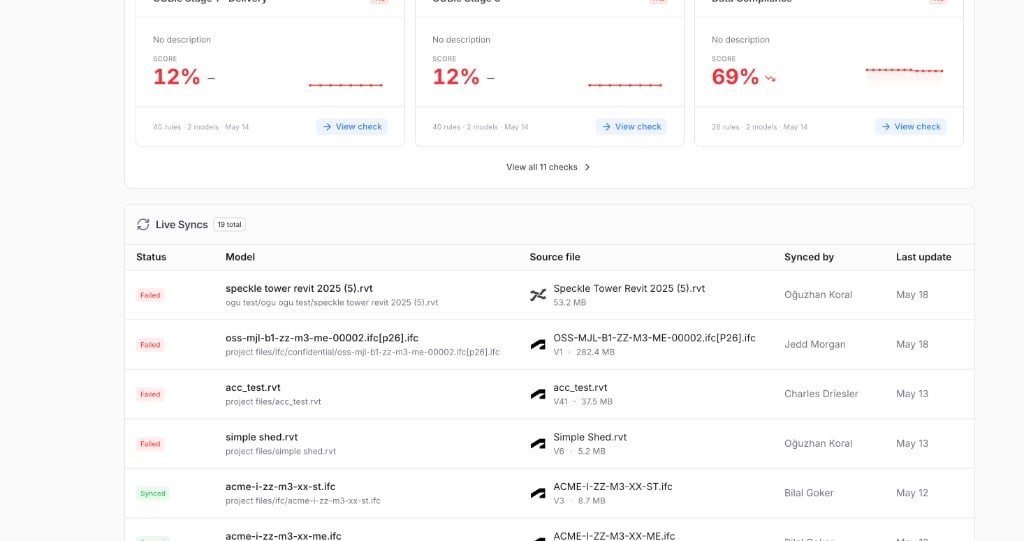Image resolution: width=1024 pixels, height=541 pixels.
Task: Click 12% score on COBie Stage 1 Delivery card
Action: (x=176, y=77)
